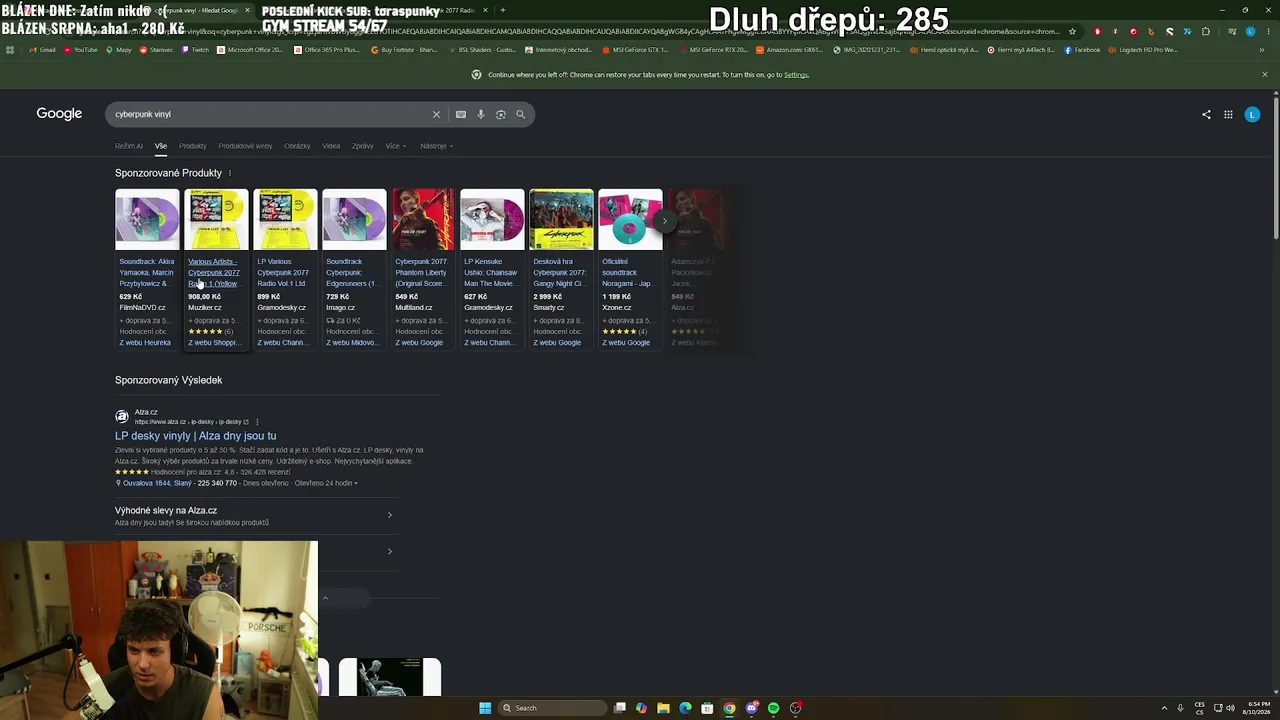The width and height of the screenshot is (1280, 720).
Task: Open the Google account avatar menu
Action: (x=1252, y=114)
